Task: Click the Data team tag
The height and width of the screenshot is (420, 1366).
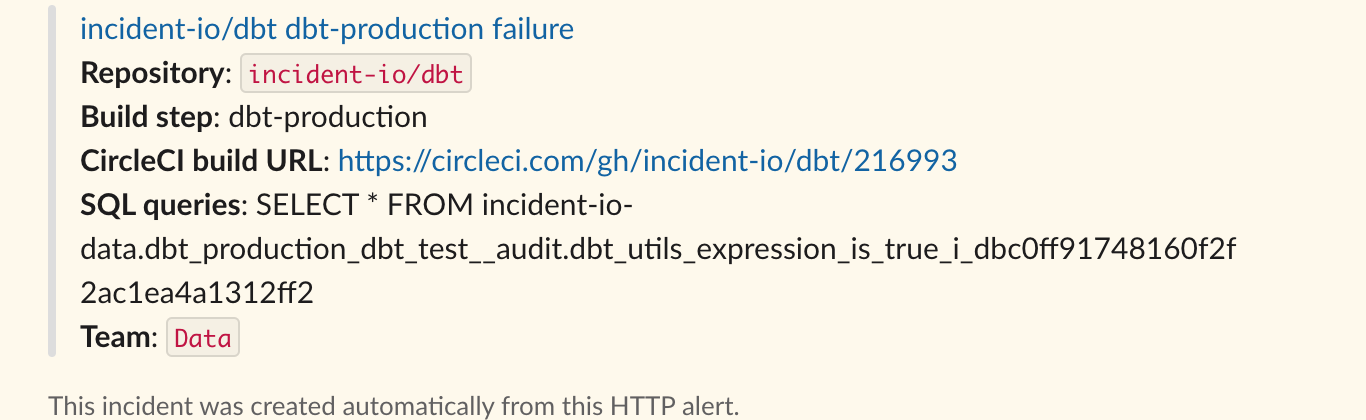Action: click(203, 338)
